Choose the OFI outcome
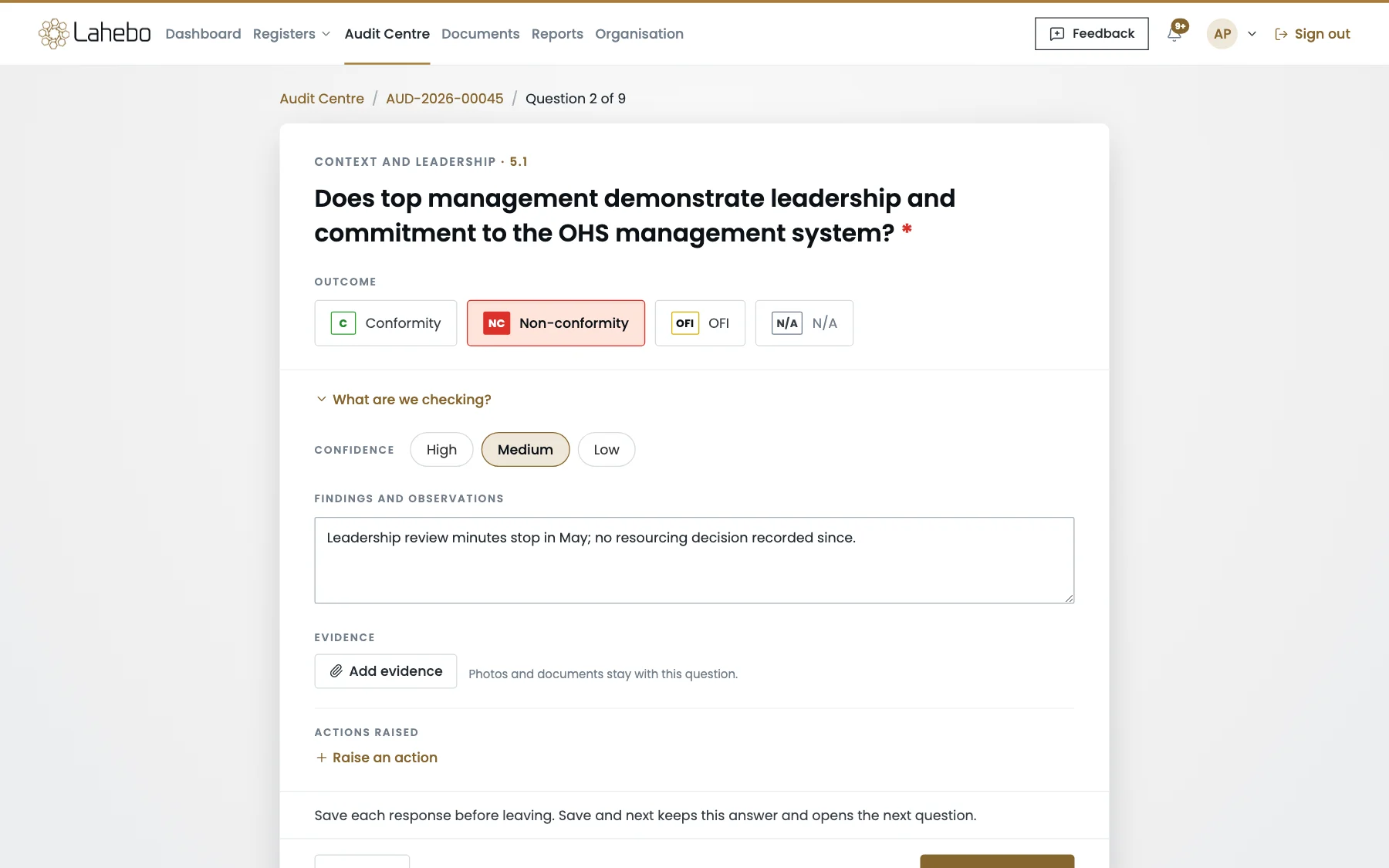Viewport: 1389px width, 868px height. [700, 323]
